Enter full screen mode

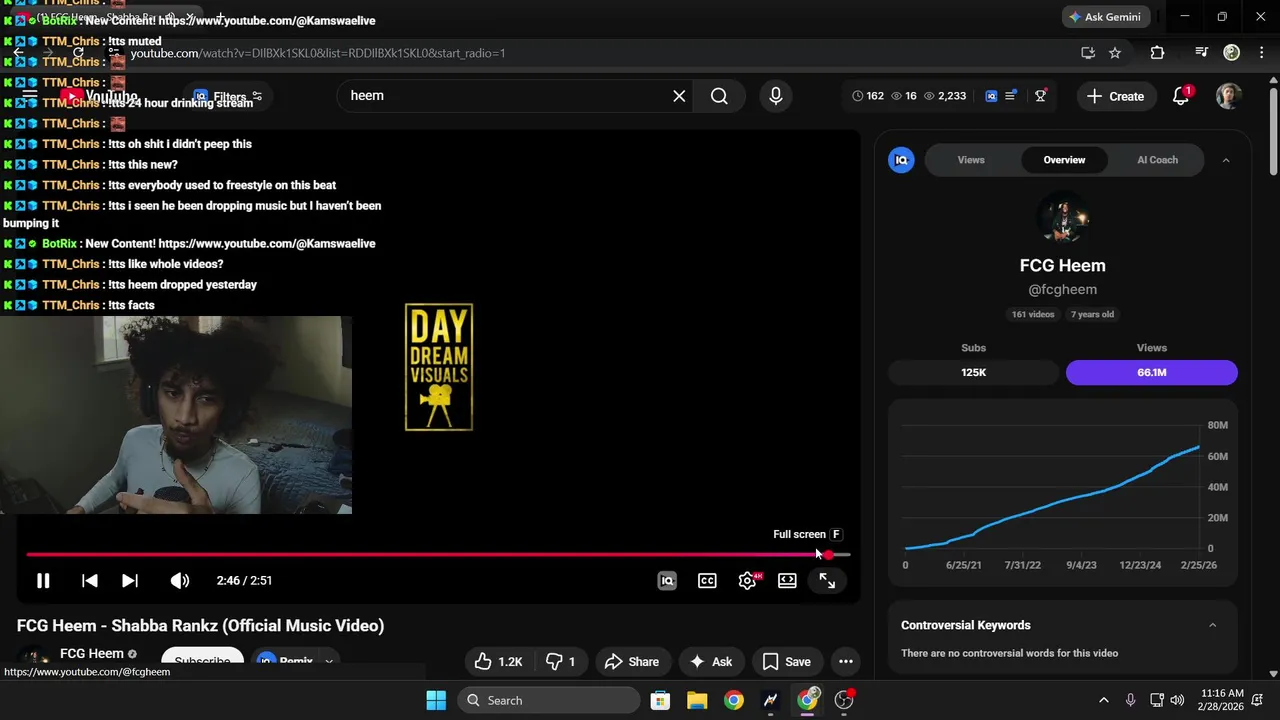pyautogui.click(x=827, y=580)
